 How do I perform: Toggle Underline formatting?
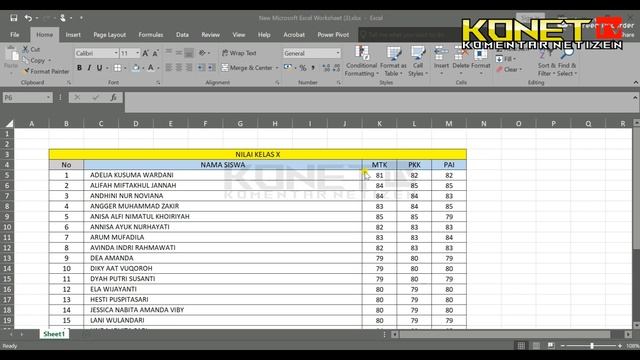tap(99, 68)
